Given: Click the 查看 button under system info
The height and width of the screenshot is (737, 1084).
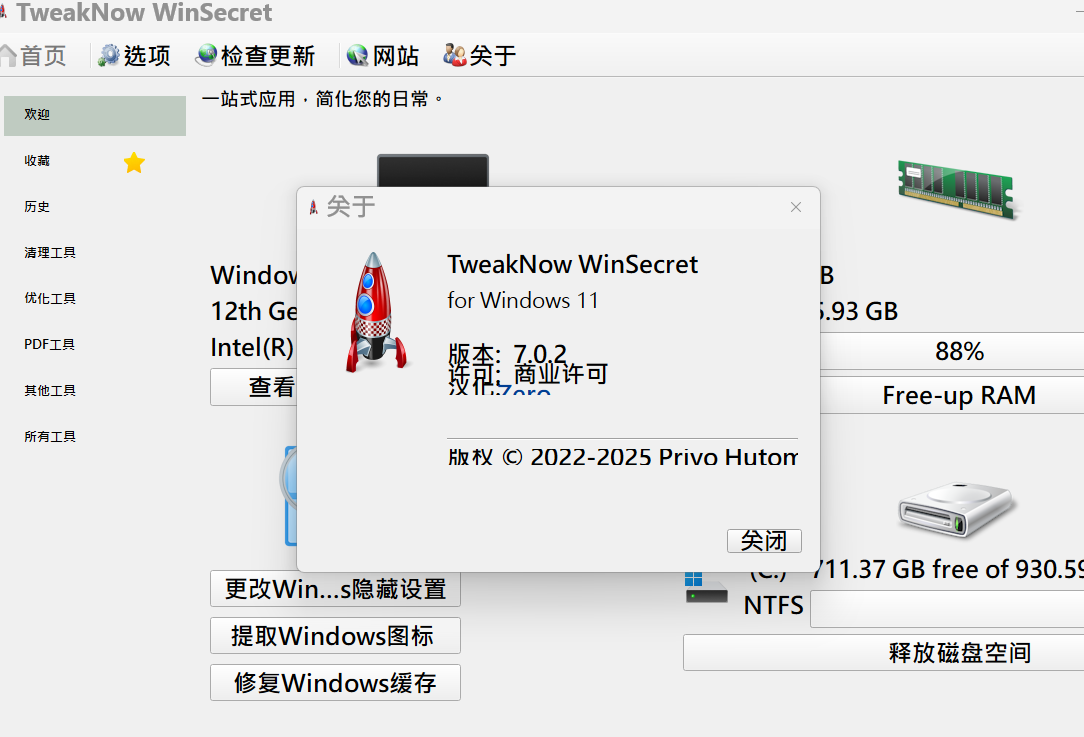Looking at the screenshot, I should 254,387.
